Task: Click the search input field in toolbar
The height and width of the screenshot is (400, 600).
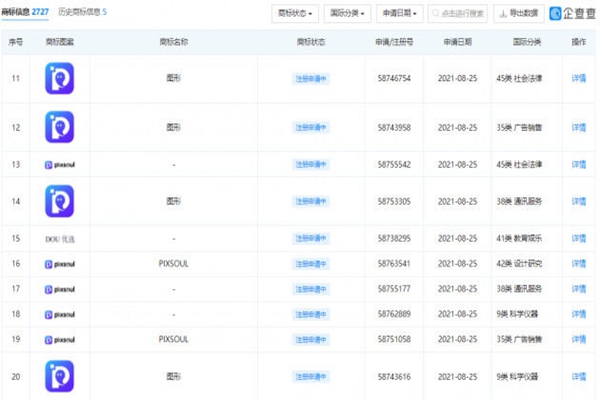Action: click(x=462, y=14)
